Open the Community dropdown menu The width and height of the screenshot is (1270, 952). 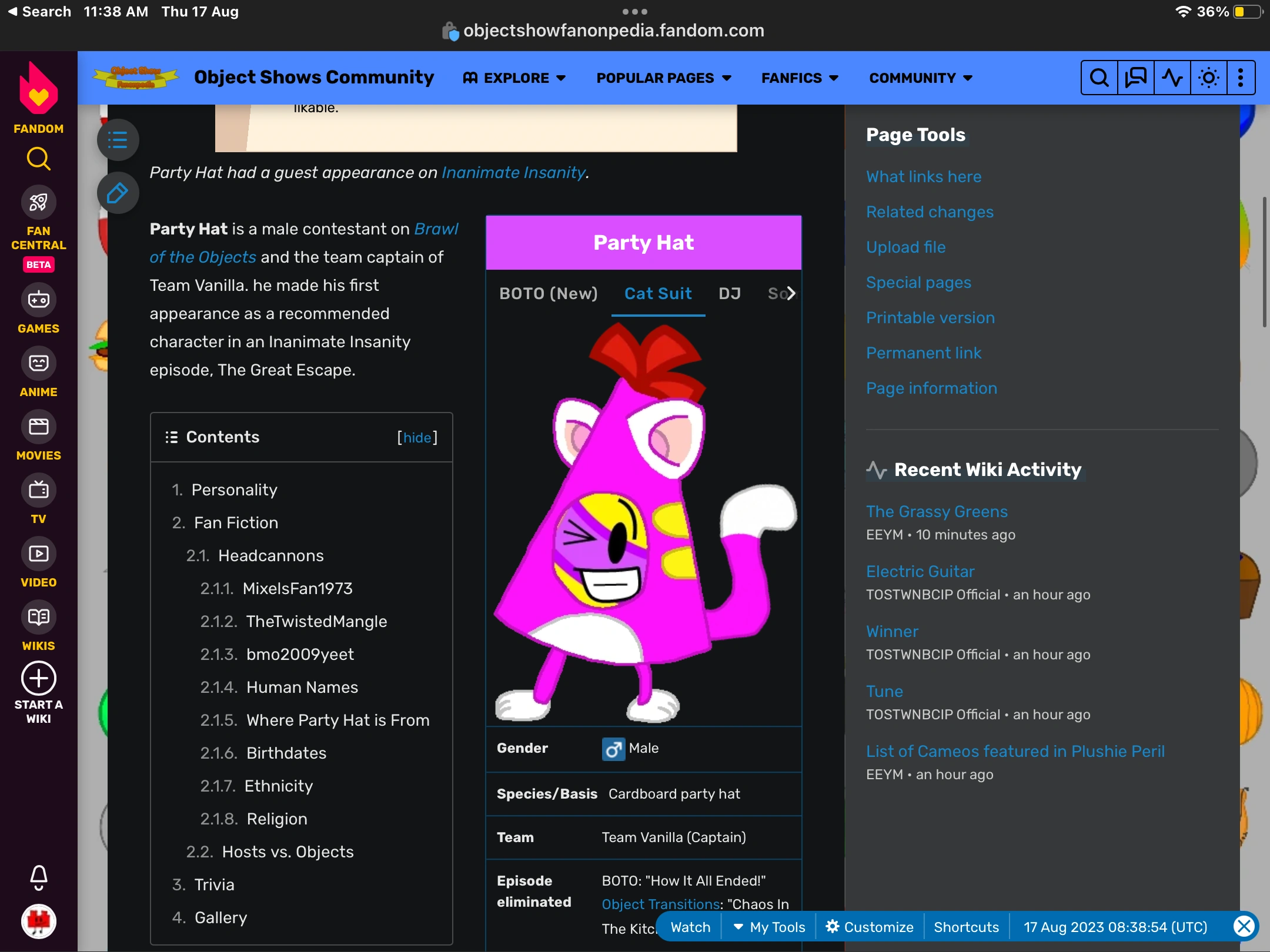pyautogui.click(x=919, y=78)
